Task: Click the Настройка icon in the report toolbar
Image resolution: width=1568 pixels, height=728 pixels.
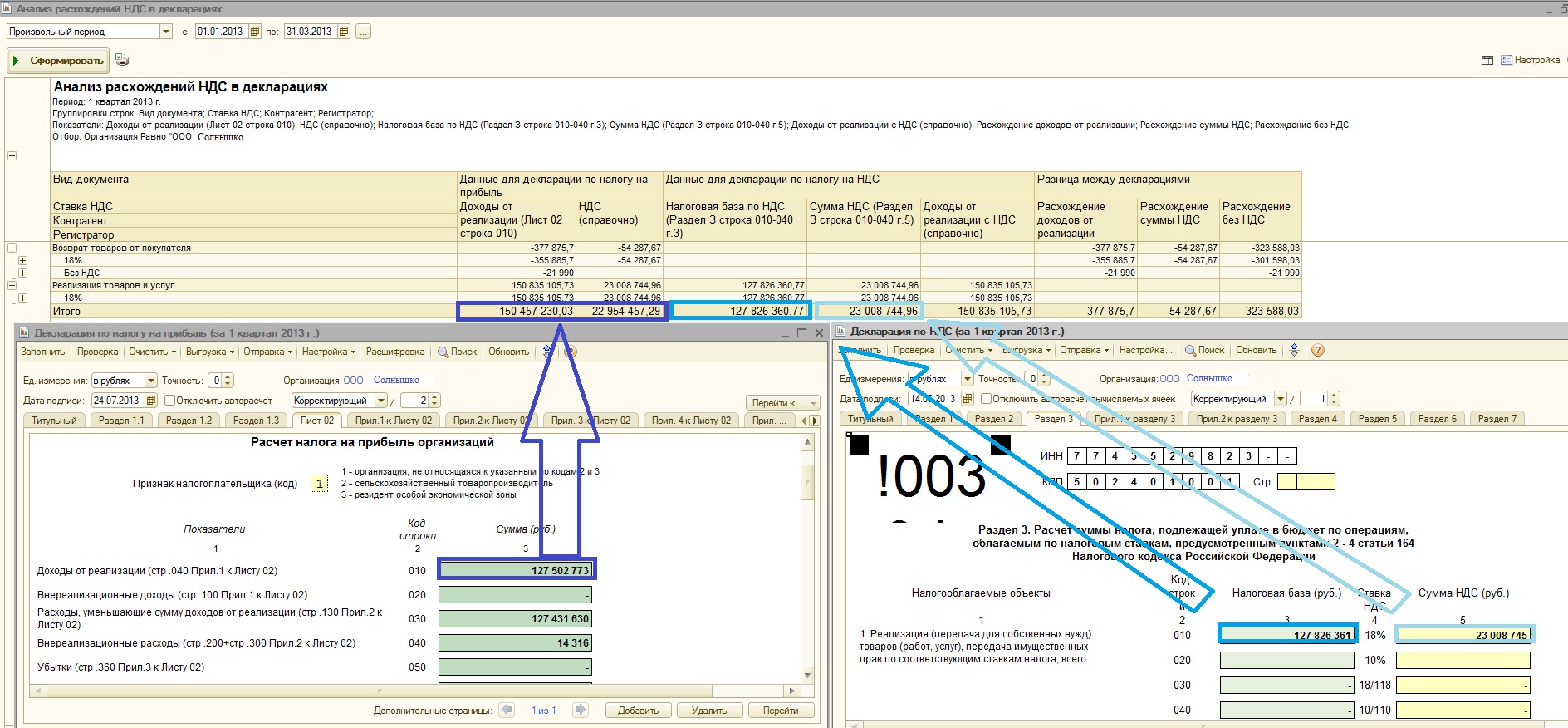Action: coord(1507,60)
